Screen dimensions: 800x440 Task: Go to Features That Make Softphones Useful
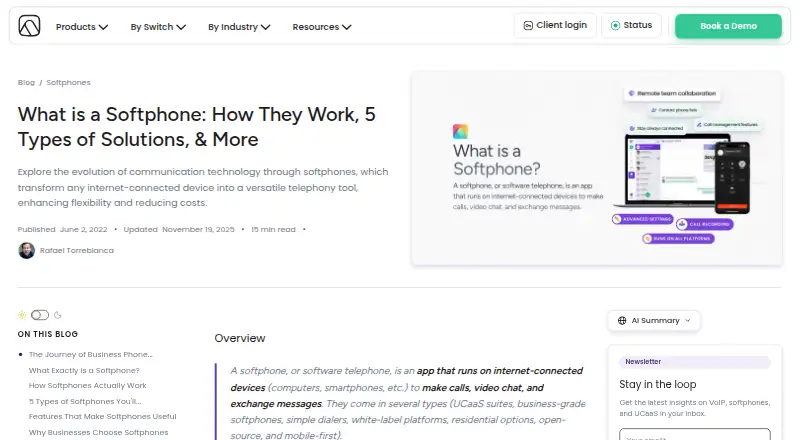(103, 417)
